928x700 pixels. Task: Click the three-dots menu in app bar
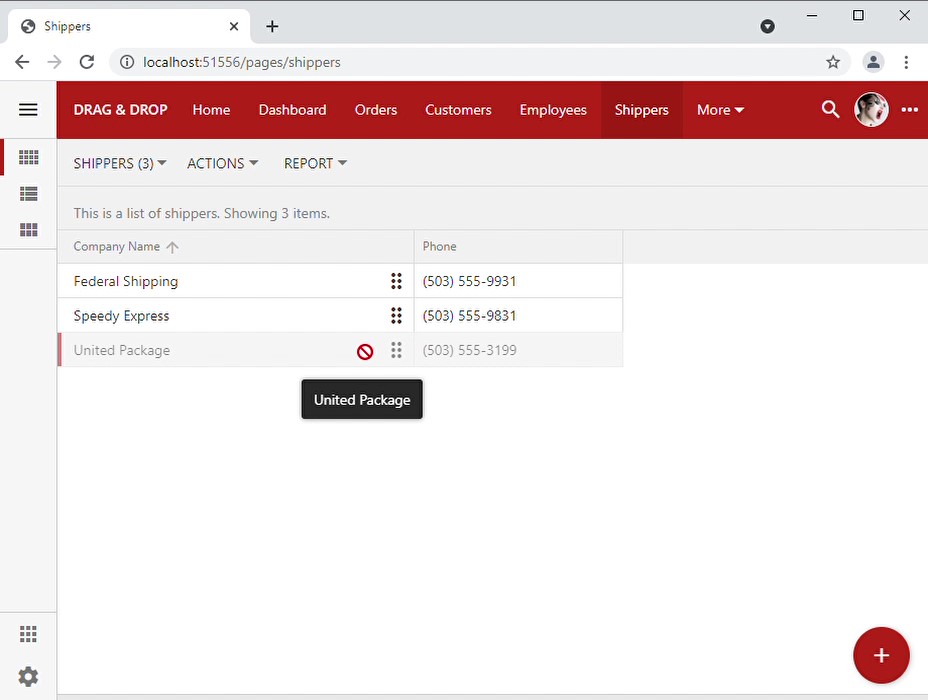point(909,110)
